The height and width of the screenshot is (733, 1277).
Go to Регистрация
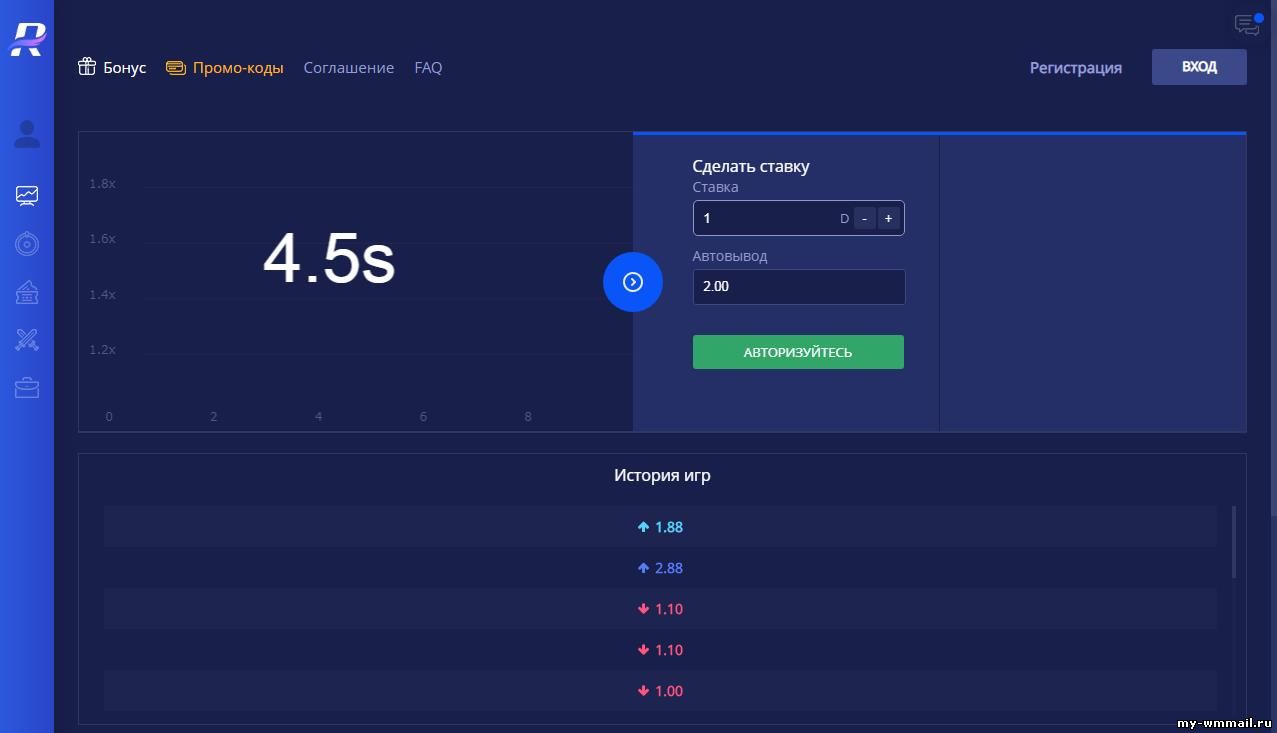1076,68
